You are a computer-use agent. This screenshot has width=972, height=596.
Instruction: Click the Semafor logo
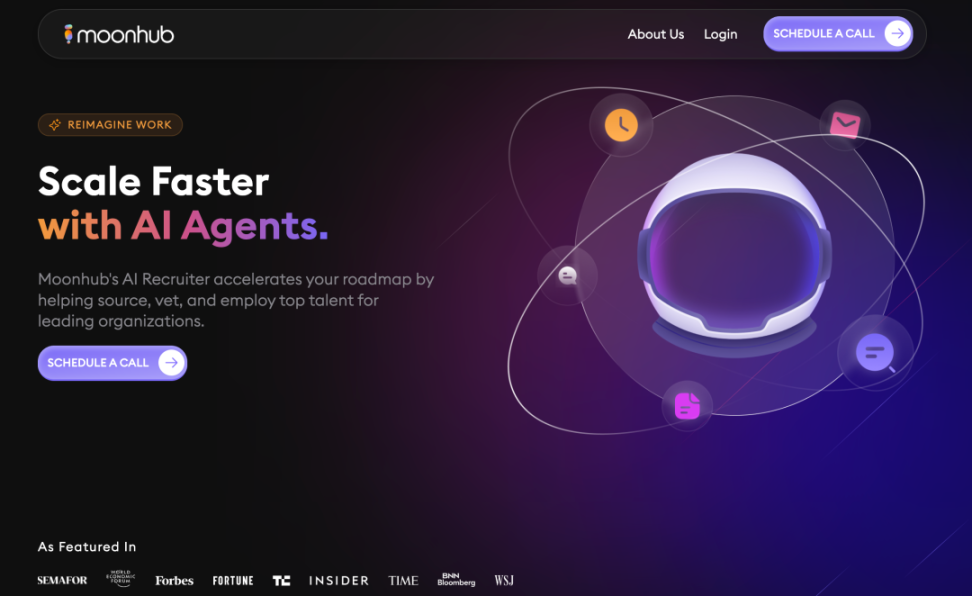(62, 580)
